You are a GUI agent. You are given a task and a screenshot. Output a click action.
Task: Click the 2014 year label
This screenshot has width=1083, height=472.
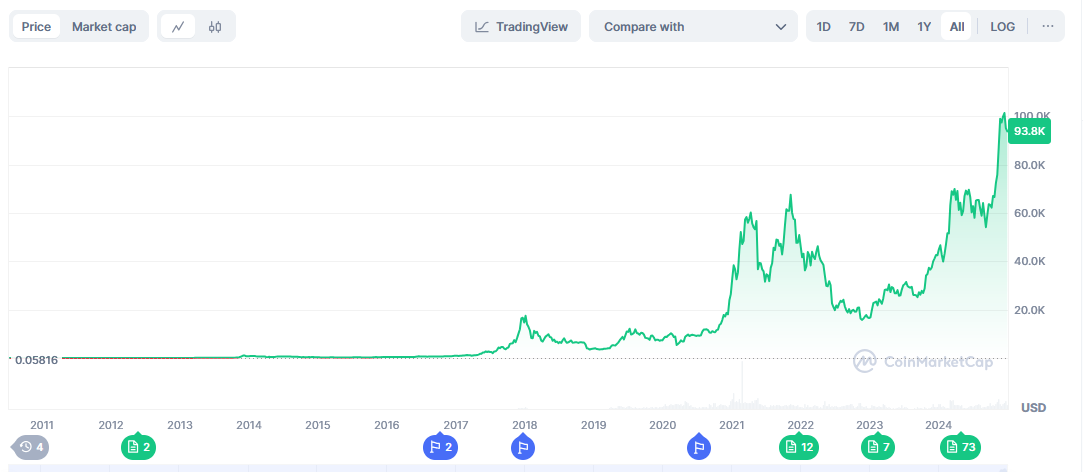click(249, 424)
